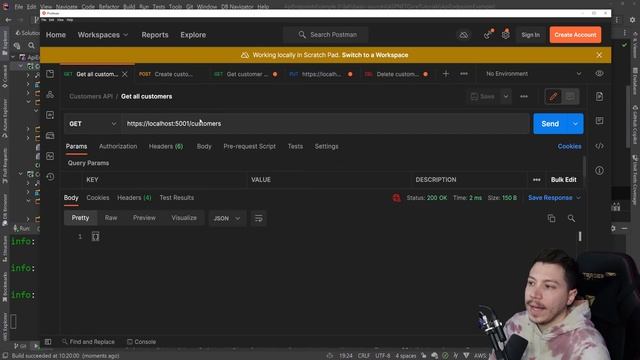Click the red network error icon near Status
The height and width of the screenshot is (360, 640).
pos(396,198)
